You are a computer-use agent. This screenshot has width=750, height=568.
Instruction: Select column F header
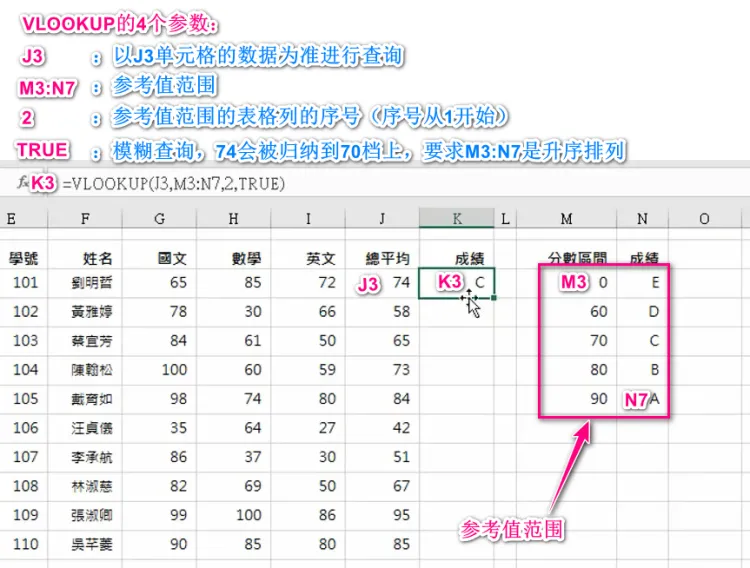click(x=85, y=219)
